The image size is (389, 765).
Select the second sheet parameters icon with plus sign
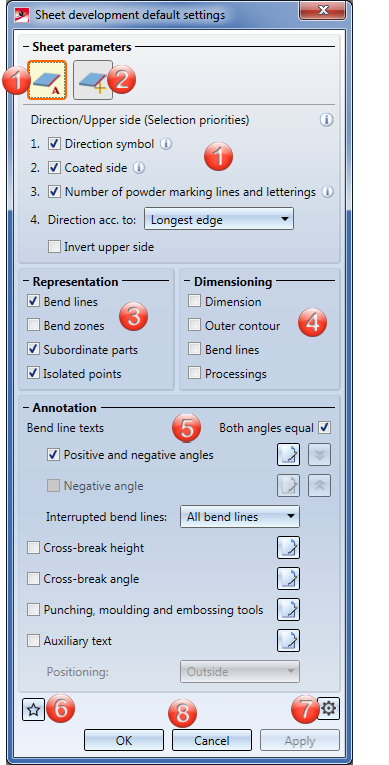(x=93, y=80)
